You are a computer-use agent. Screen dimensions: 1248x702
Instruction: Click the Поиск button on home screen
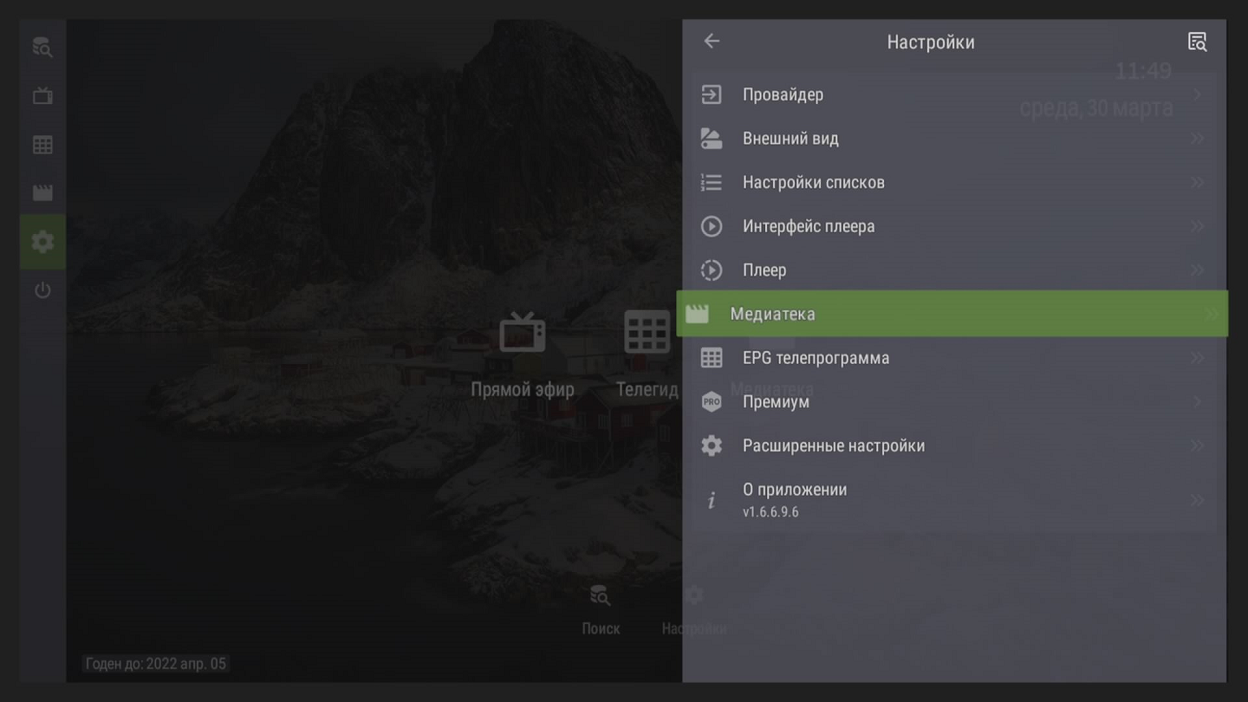pyautogui.click(x=600, y=608)
